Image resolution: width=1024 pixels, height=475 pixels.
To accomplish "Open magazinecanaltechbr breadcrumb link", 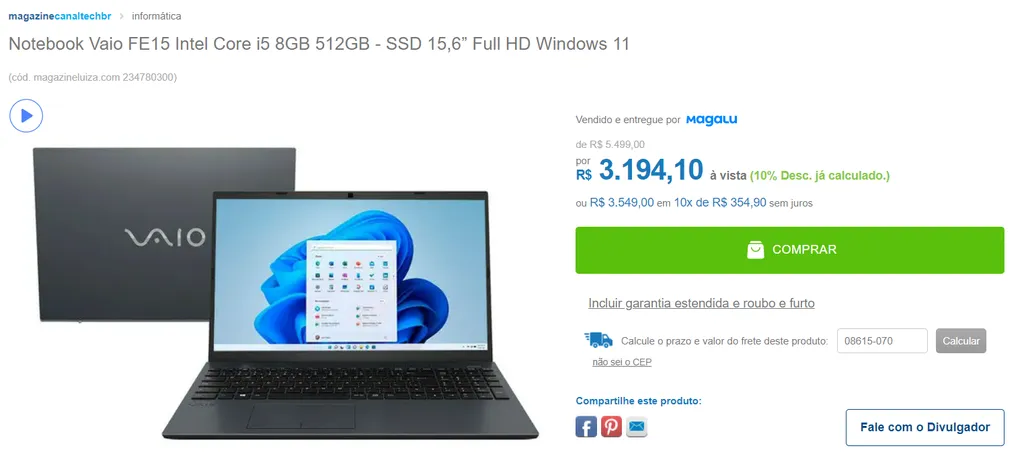I will pyautogui.click(x=59, y=16).
